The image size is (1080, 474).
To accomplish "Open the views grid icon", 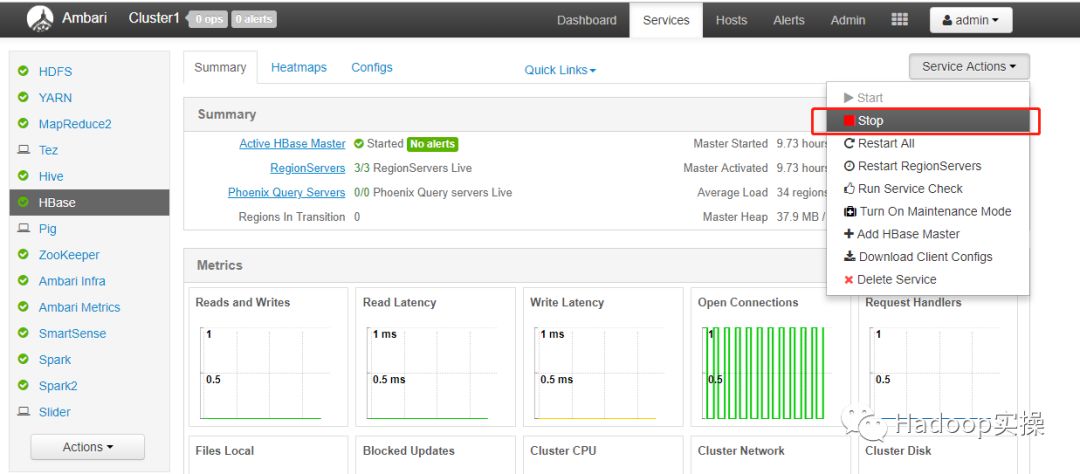I will pos(900,19).
